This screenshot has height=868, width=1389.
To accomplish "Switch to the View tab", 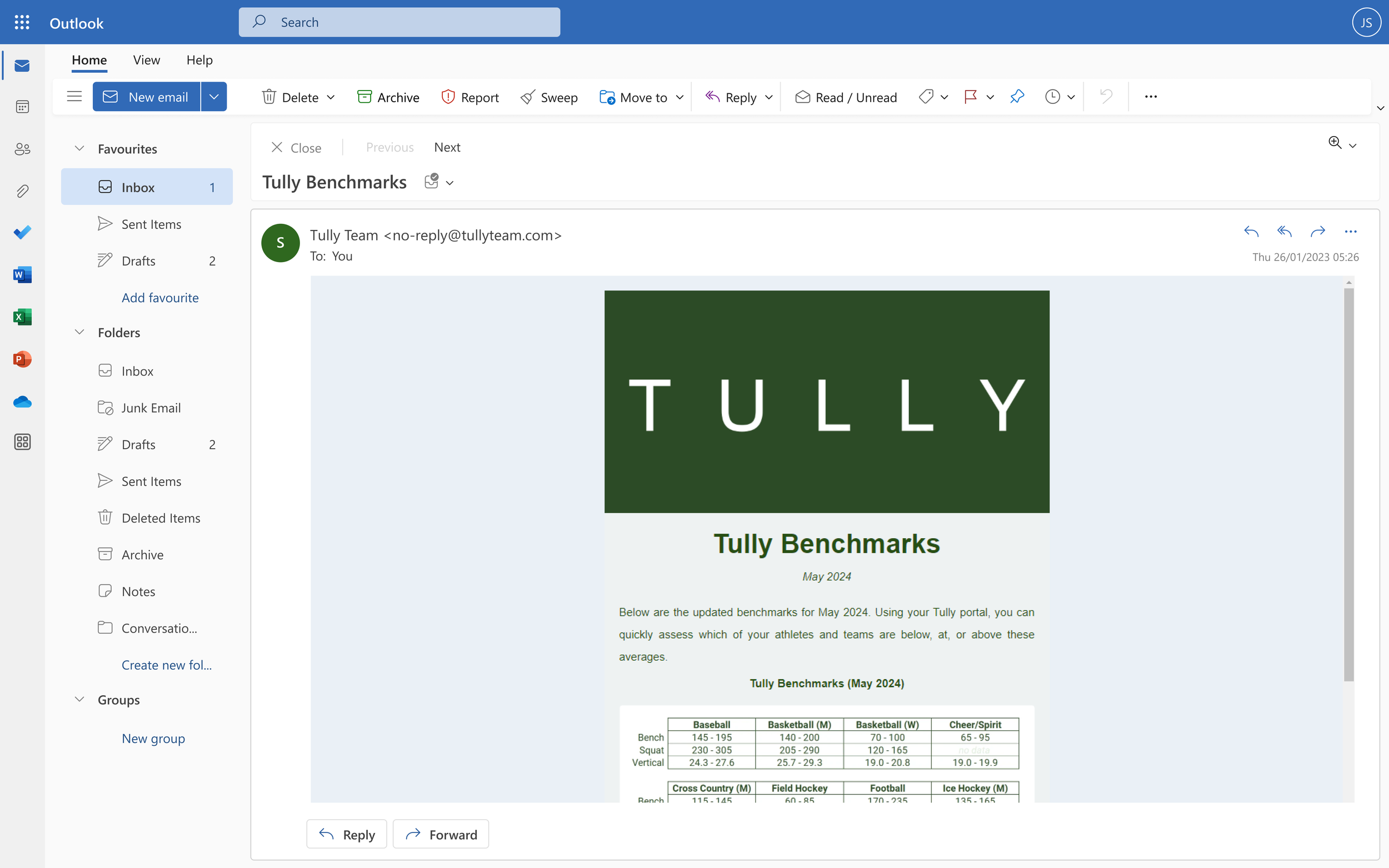I will click(x=147, y=60).
